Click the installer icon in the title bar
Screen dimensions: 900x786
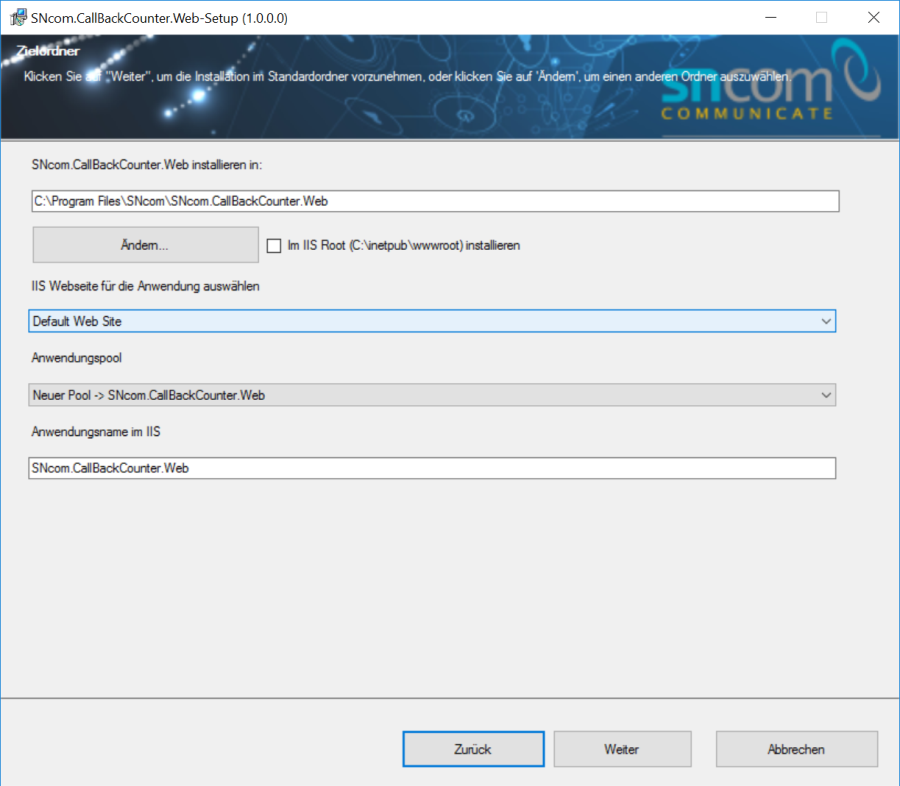click(x=17, y=17)
